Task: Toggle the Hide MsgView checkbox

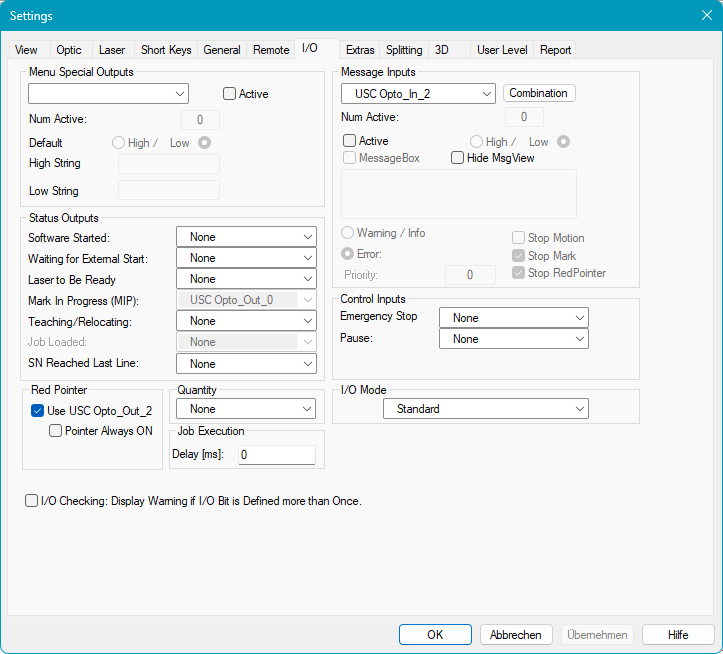Action: pos(457,158)
